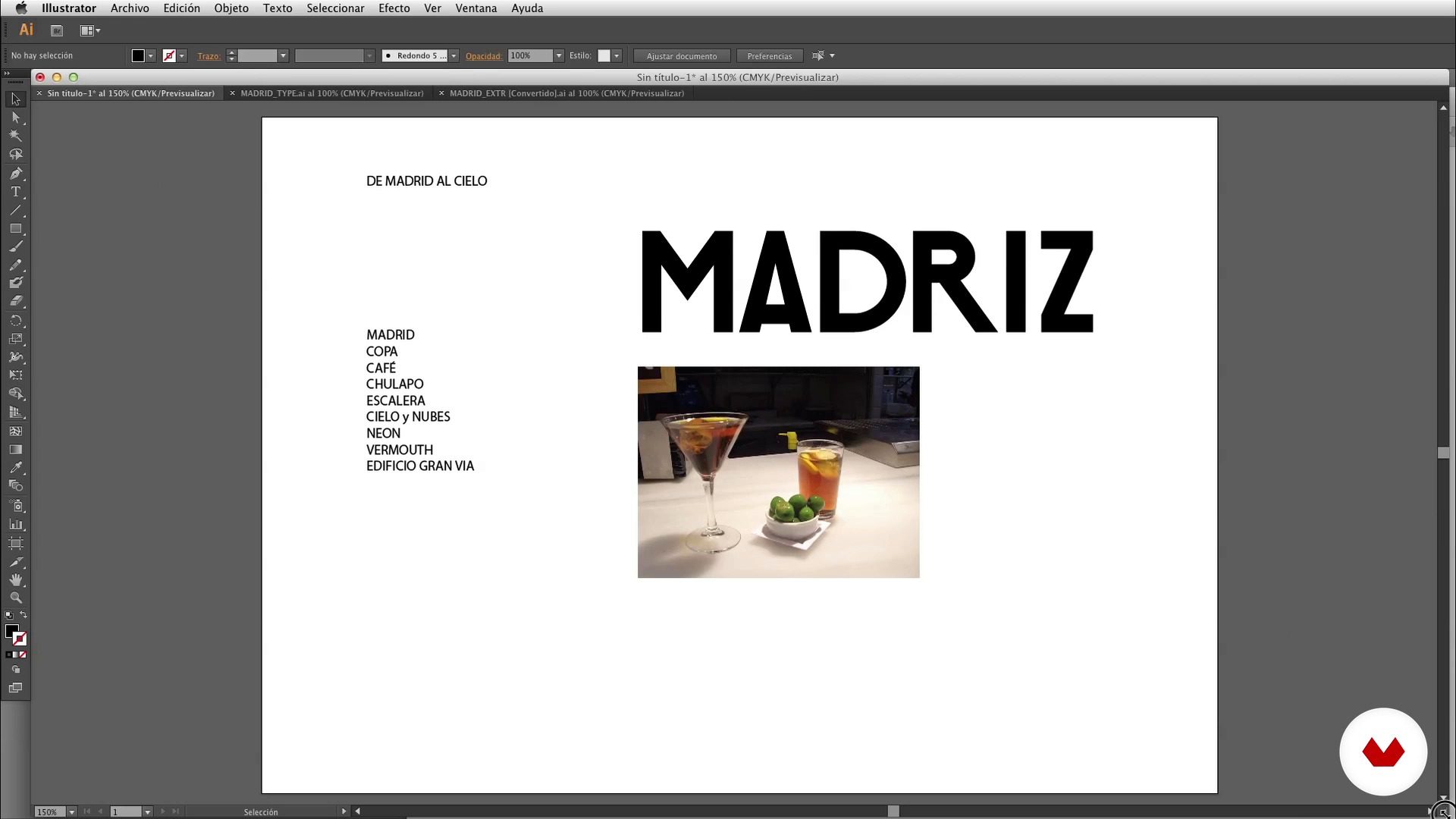Viewport: 1456px width, 819px height.
Task: Swap fill and stroke colors
Action: [x=24, y=615]
